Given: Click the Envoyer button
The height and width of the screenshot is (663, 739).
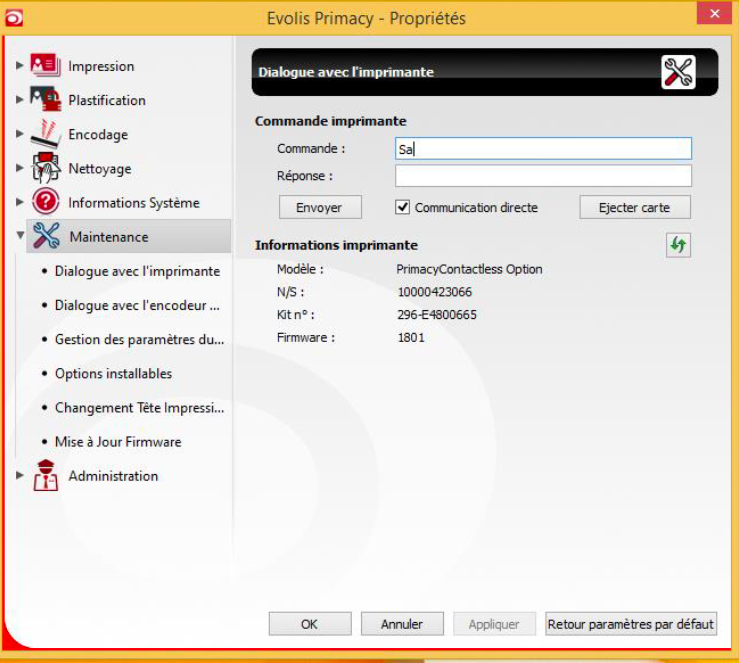Looking at the screenshot, I should (320, 207).
